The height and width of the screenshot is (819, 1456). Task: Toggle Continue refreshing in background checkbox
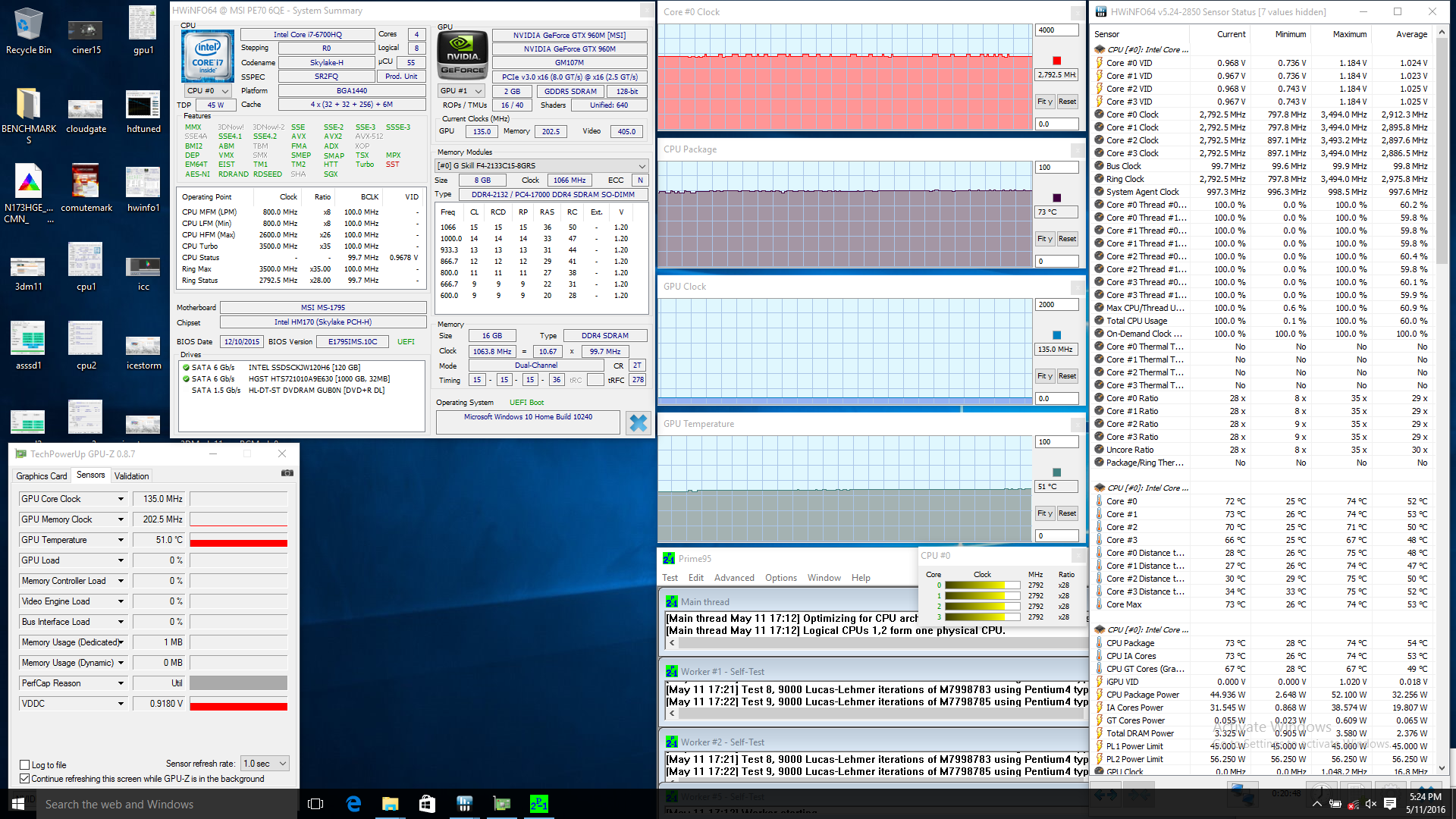point(25,779)
